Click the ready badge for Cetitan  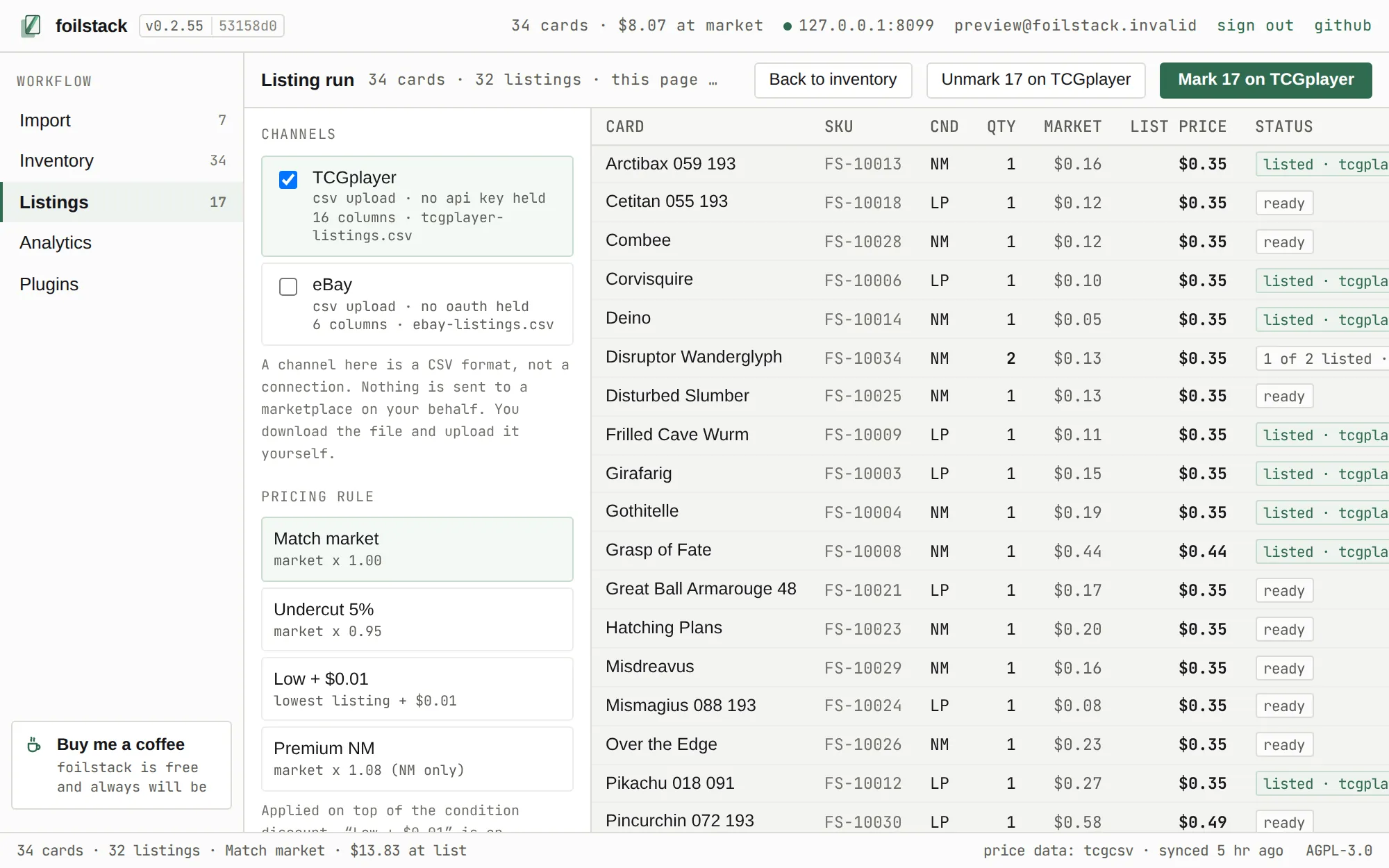tap(1284, 203)
